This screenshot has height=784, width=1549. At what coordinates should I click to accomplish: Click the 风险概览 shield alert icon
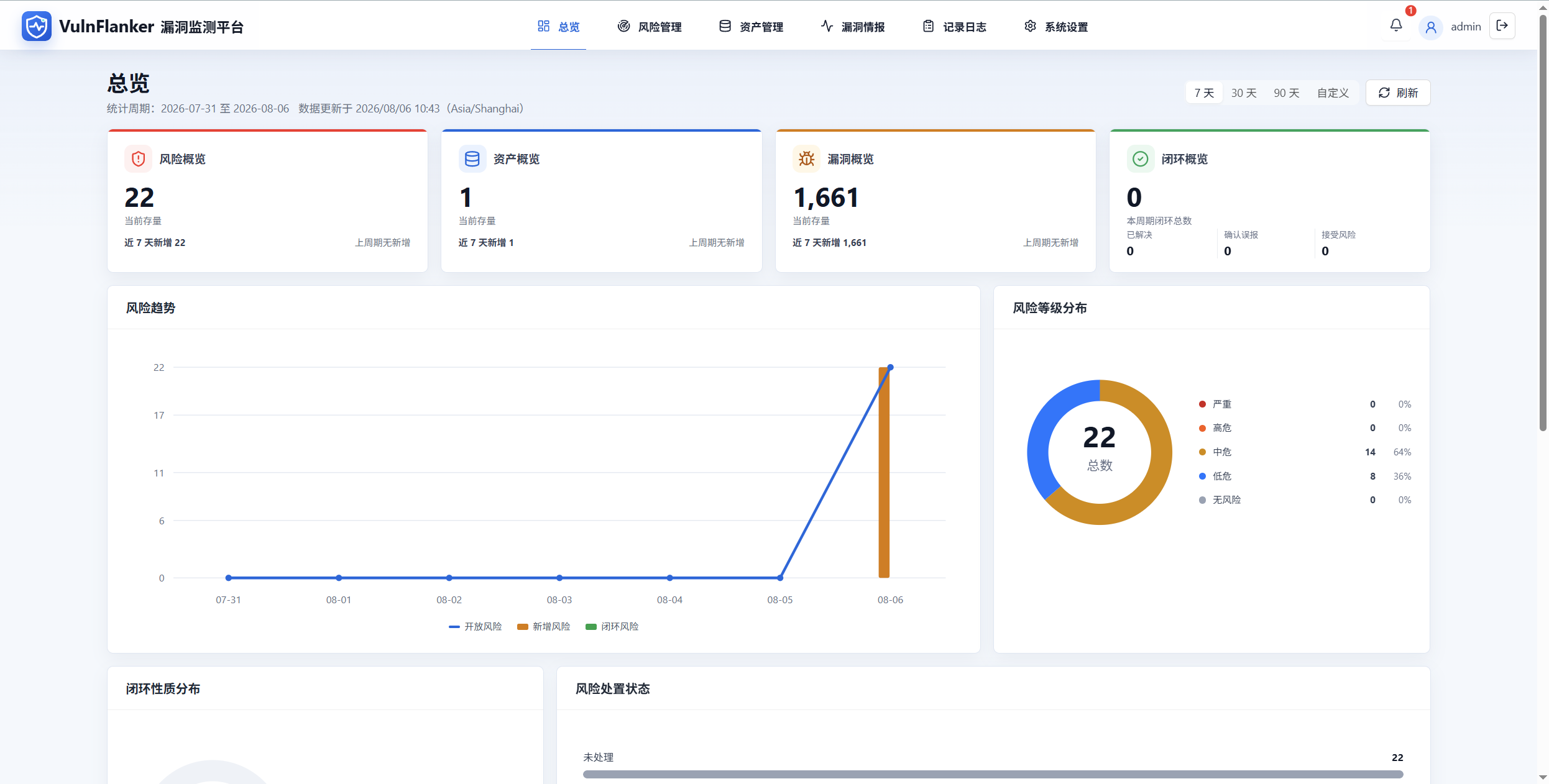click(x=139, y=159)
